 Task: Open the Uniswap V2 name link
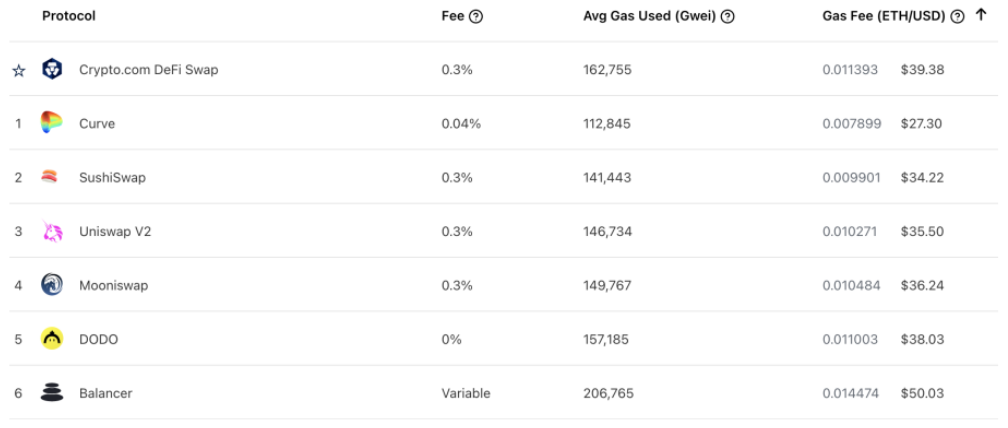click(115, 232)
